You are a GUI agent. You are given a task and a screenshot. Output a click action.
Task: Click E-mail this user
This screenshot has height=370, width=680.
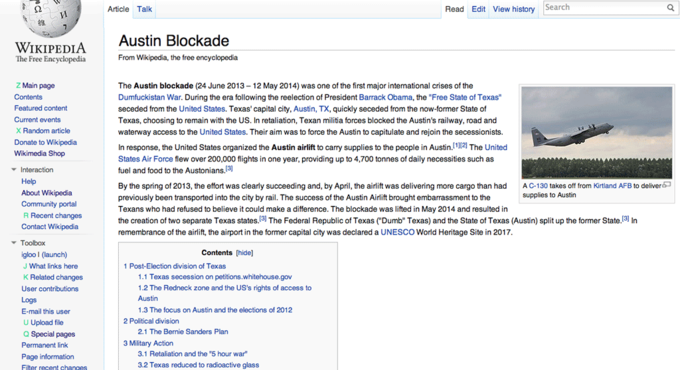pos(46,311)
